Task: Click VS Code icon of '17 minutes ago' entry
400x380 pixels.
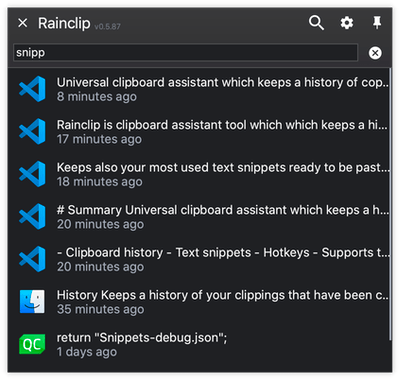Action: click(x=32, y=131)
